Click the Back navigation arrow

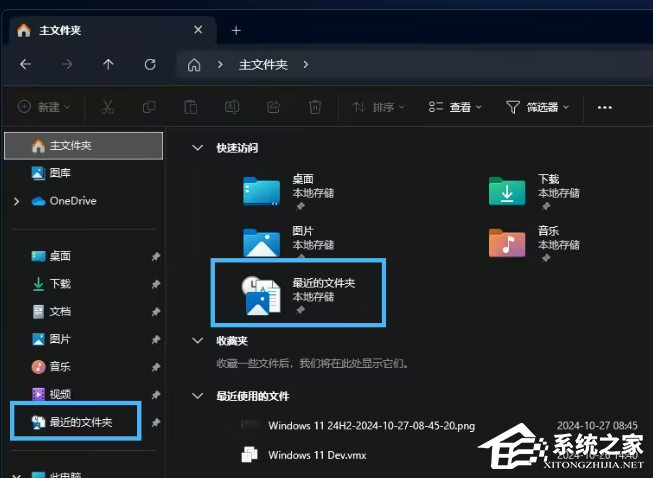pyautogui.click(x=25, y=64)
